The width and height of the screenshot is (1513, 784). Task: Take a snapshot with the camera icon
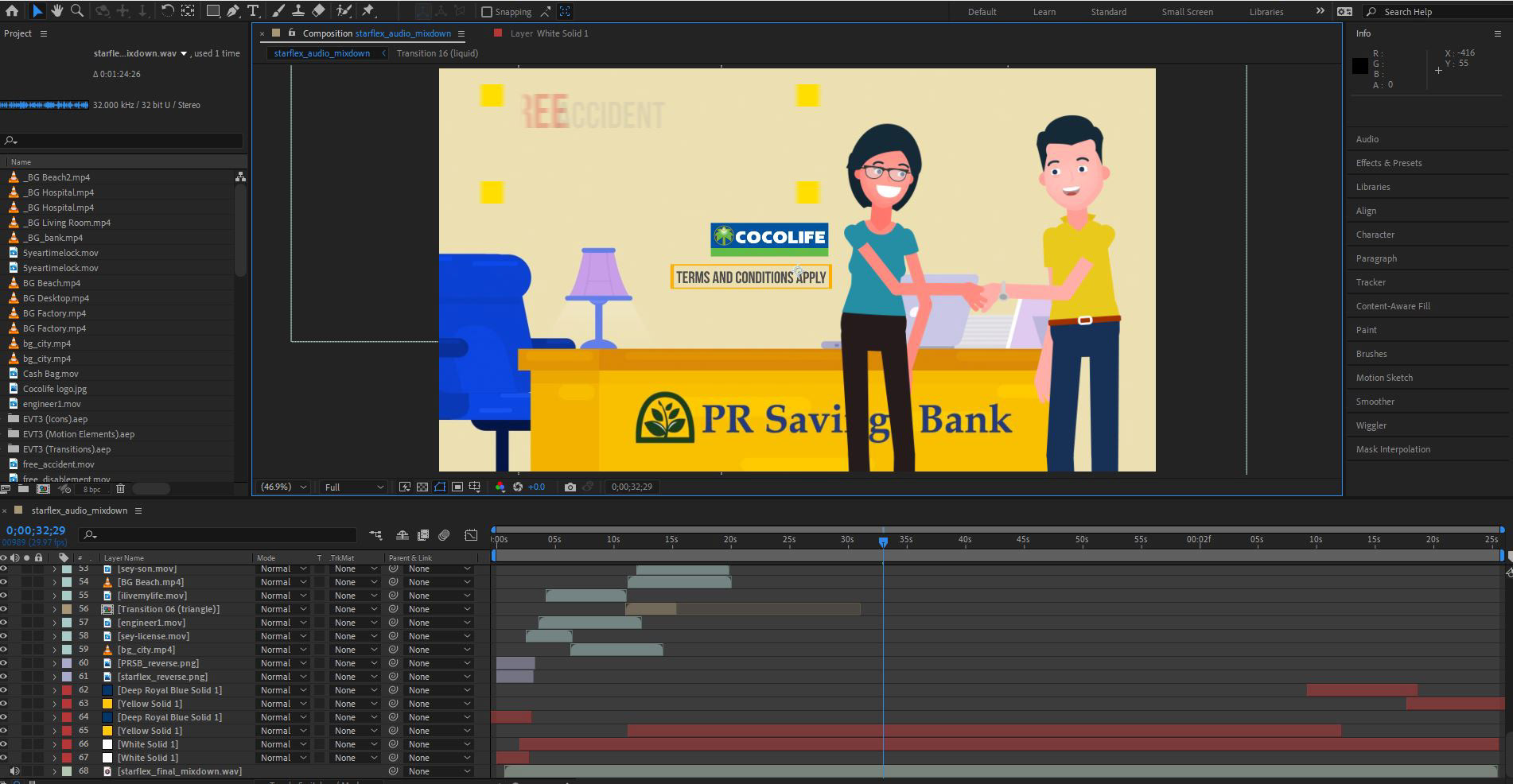pyautogui.click(x=570, y=487)
